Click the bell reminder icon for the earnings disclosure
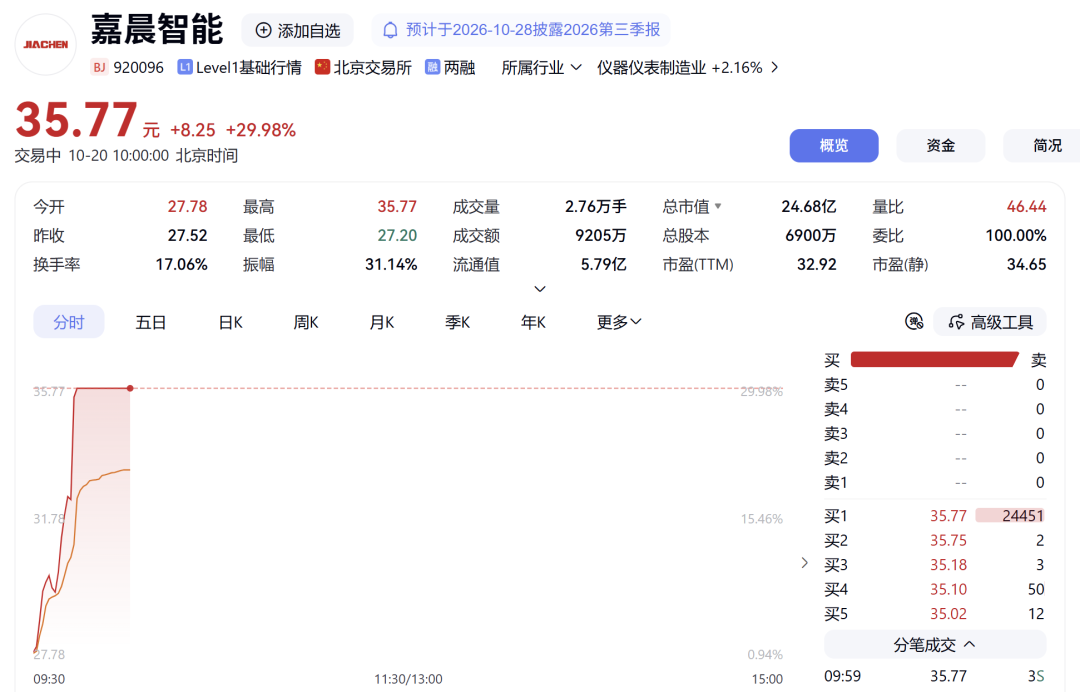The image size is (1080, 692). point(391,30)
